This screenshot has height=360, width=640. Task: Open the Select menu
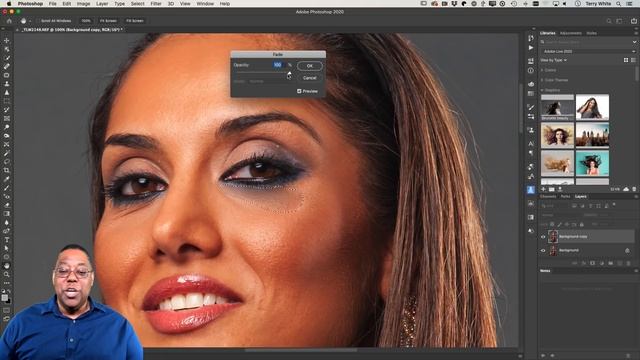click(x=138, y=4)
